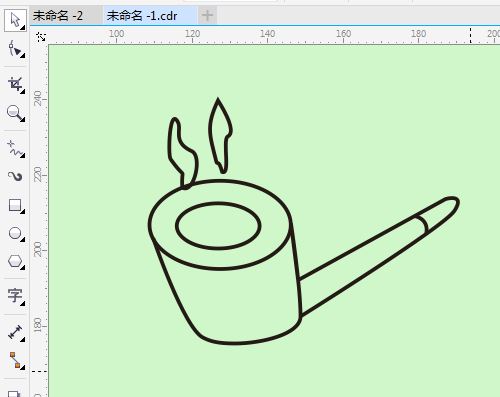This screenshot has width=500, height=397.
Task: Click the inner ellipse of pipe bowl
Action: click(218, 226)
